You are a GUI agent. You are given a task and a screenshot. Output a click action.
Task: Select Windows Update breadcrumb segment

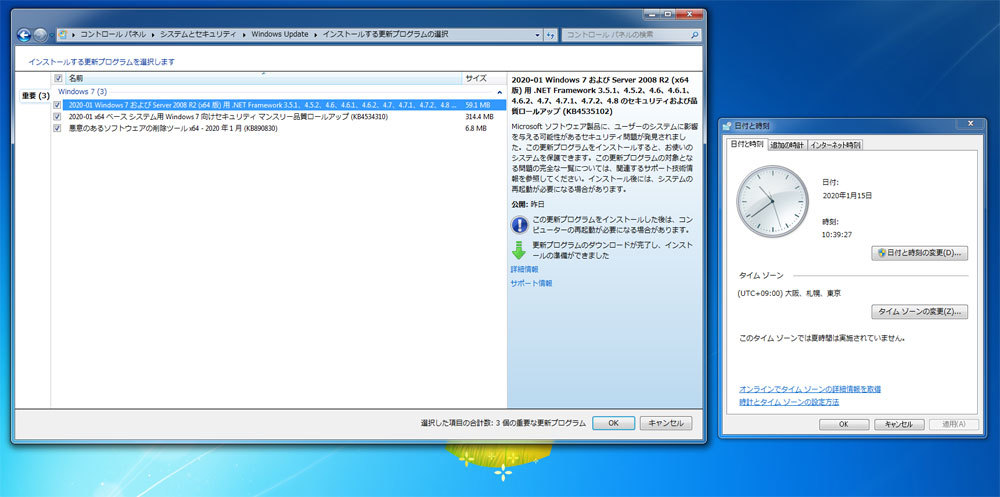(280, 34)
